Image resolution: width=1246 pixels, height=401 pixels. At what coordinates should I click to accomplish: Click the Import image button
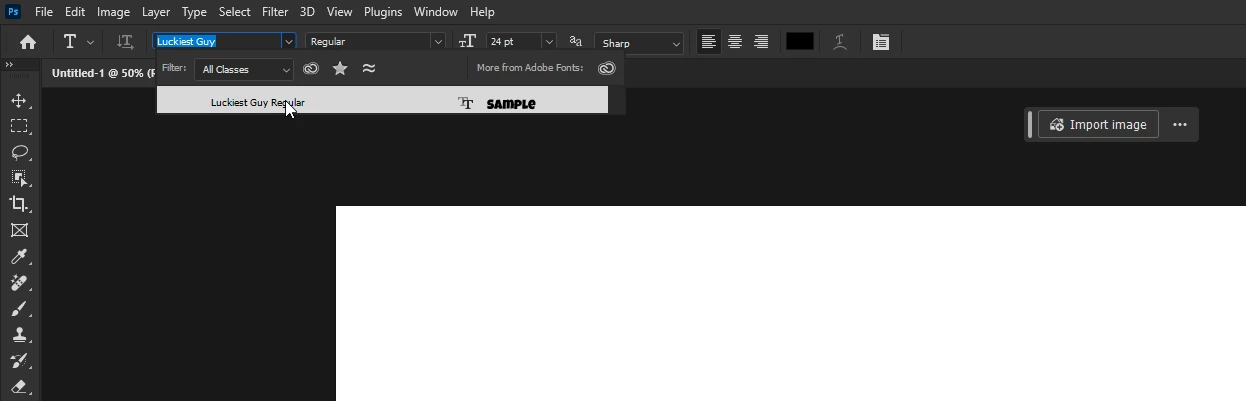click(1098, 125)
